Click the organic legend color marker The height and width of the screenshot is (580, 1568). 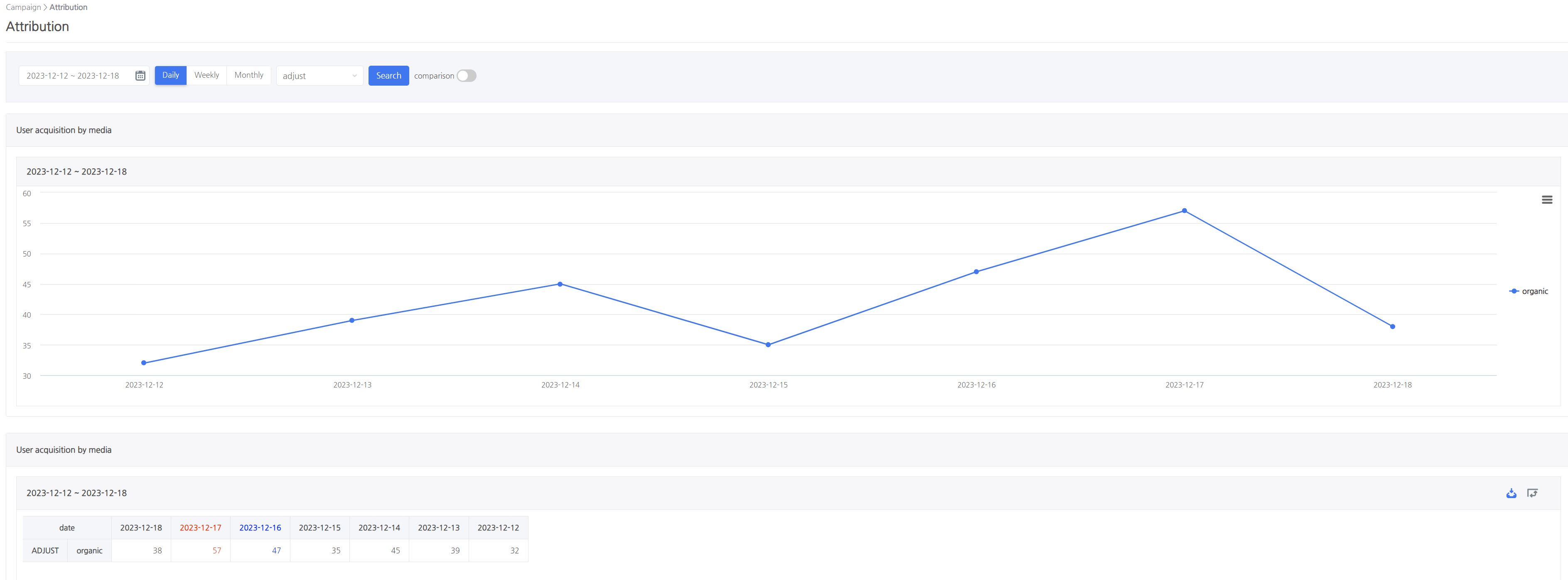1515,291
